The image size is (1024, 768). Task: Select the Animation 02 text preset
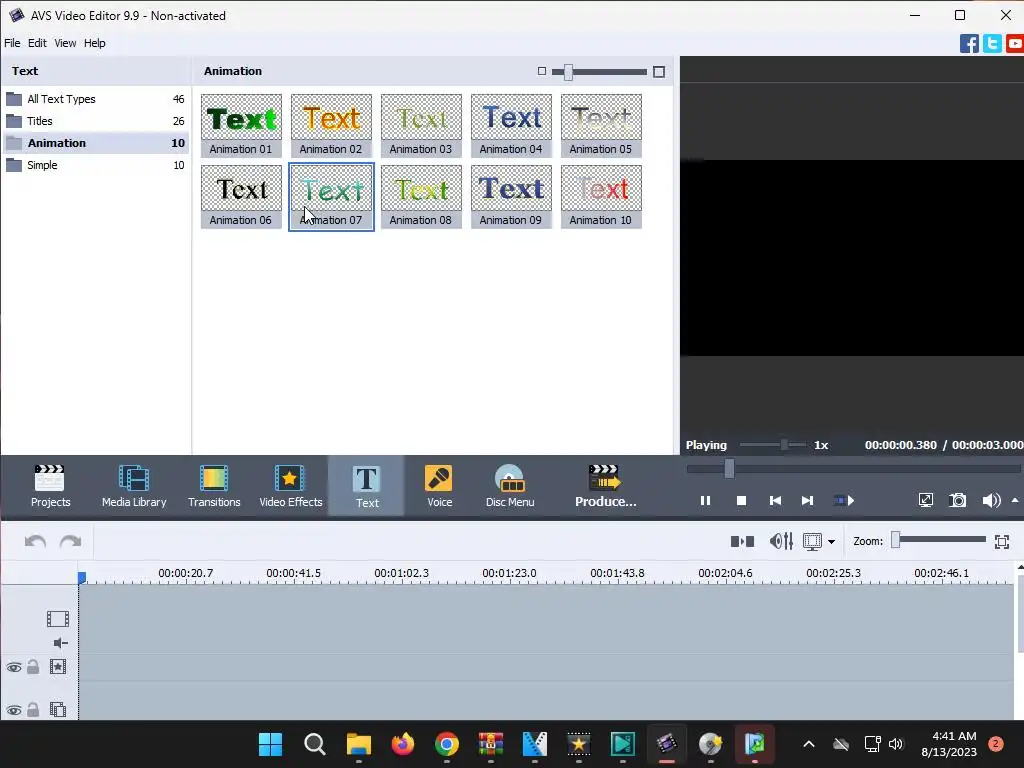point(331,125)
